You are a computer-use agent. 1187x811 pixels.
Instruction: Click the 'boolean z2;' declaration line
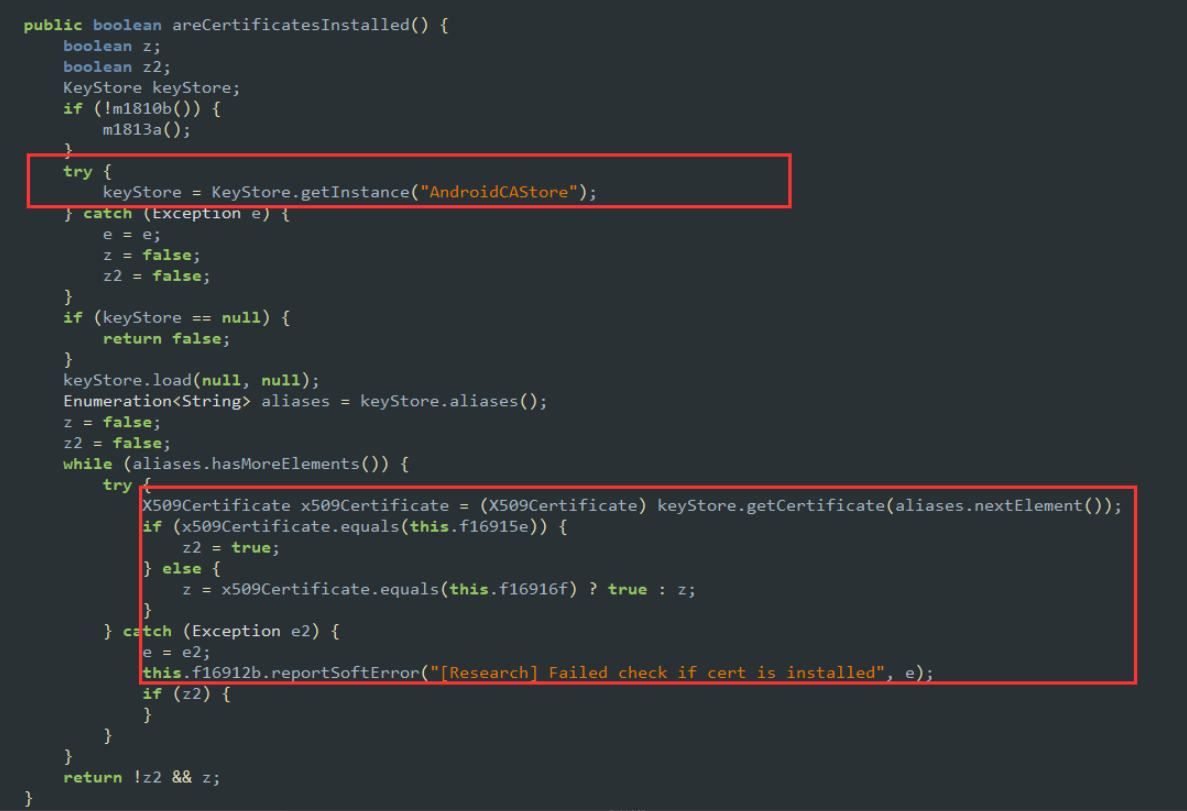[117, 67]
